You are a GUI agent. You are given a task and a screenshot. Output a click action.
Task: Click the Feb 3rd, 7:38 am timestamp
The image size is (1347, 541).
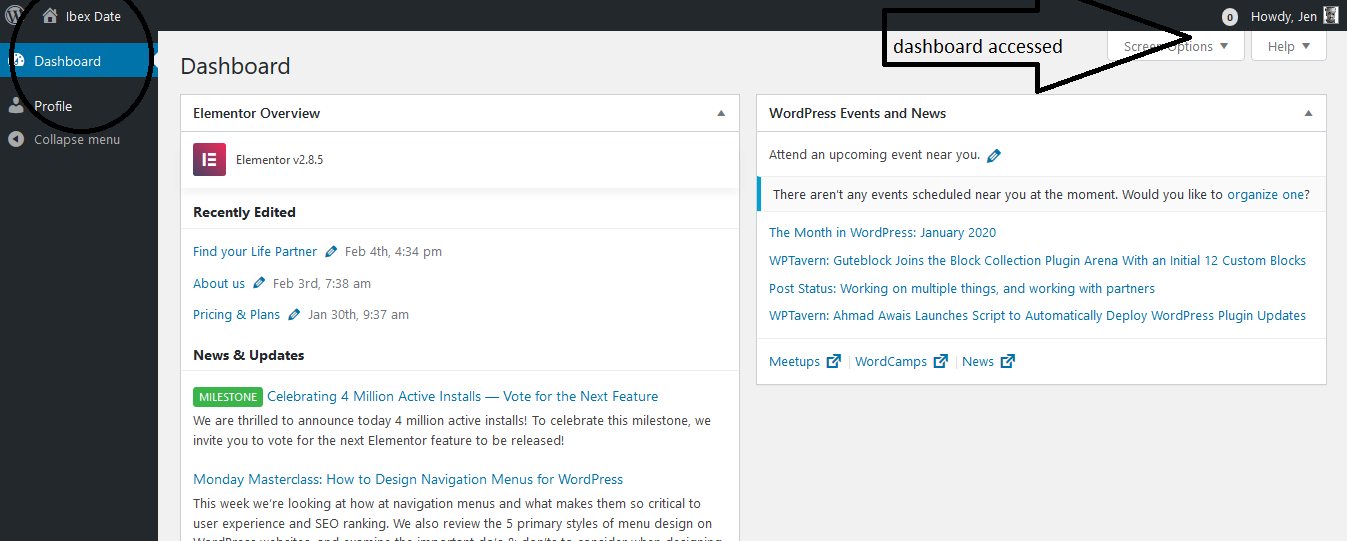click(322, 283)
